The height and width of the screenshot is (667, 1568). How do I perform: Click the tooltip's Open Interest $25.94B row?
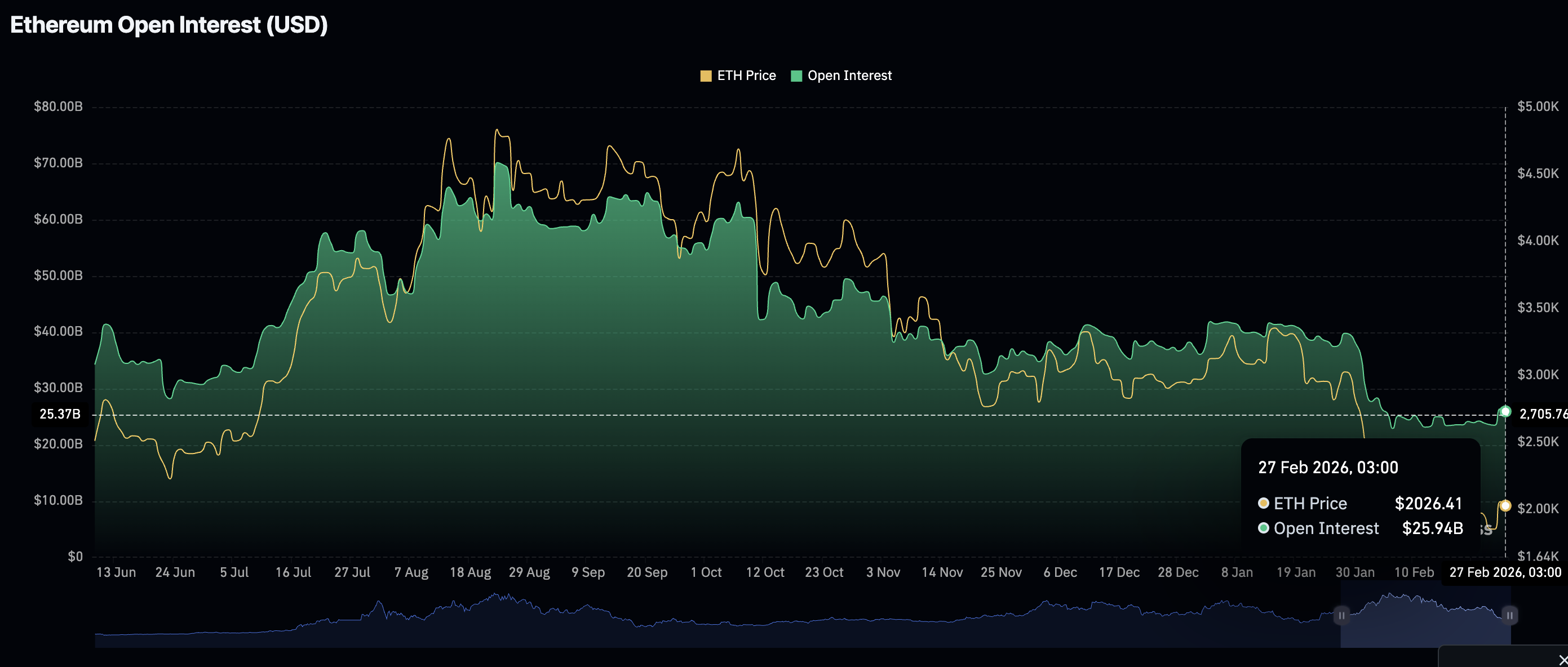(1360, 528)
